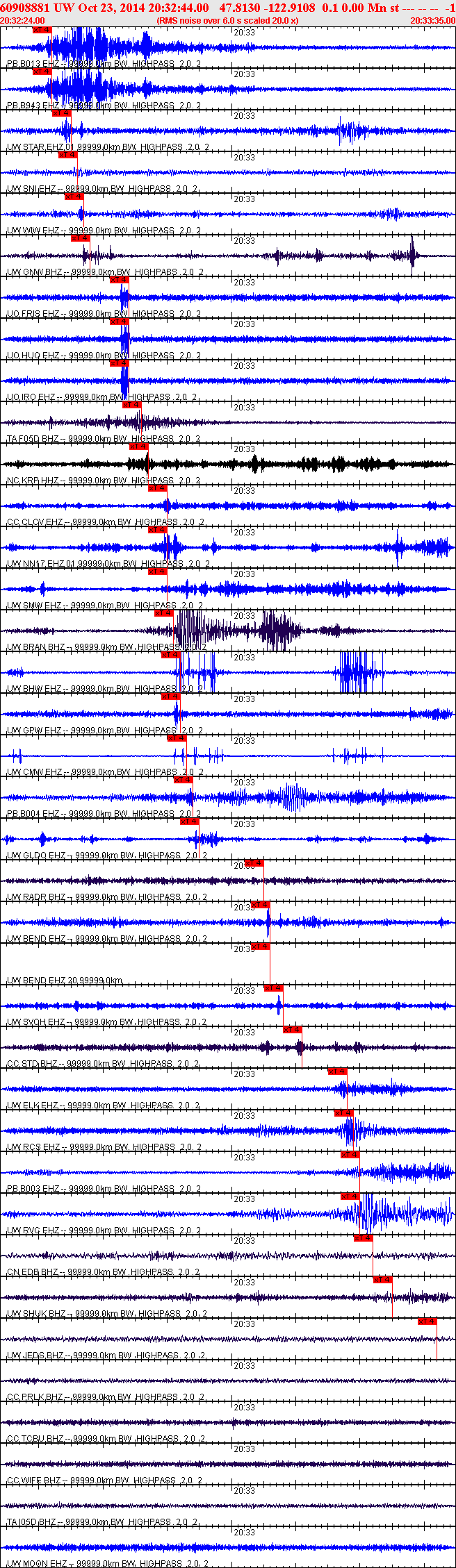456x1568 pixels.
Task: Select the red pick flag on UW RADR trace
Action: 254,863
